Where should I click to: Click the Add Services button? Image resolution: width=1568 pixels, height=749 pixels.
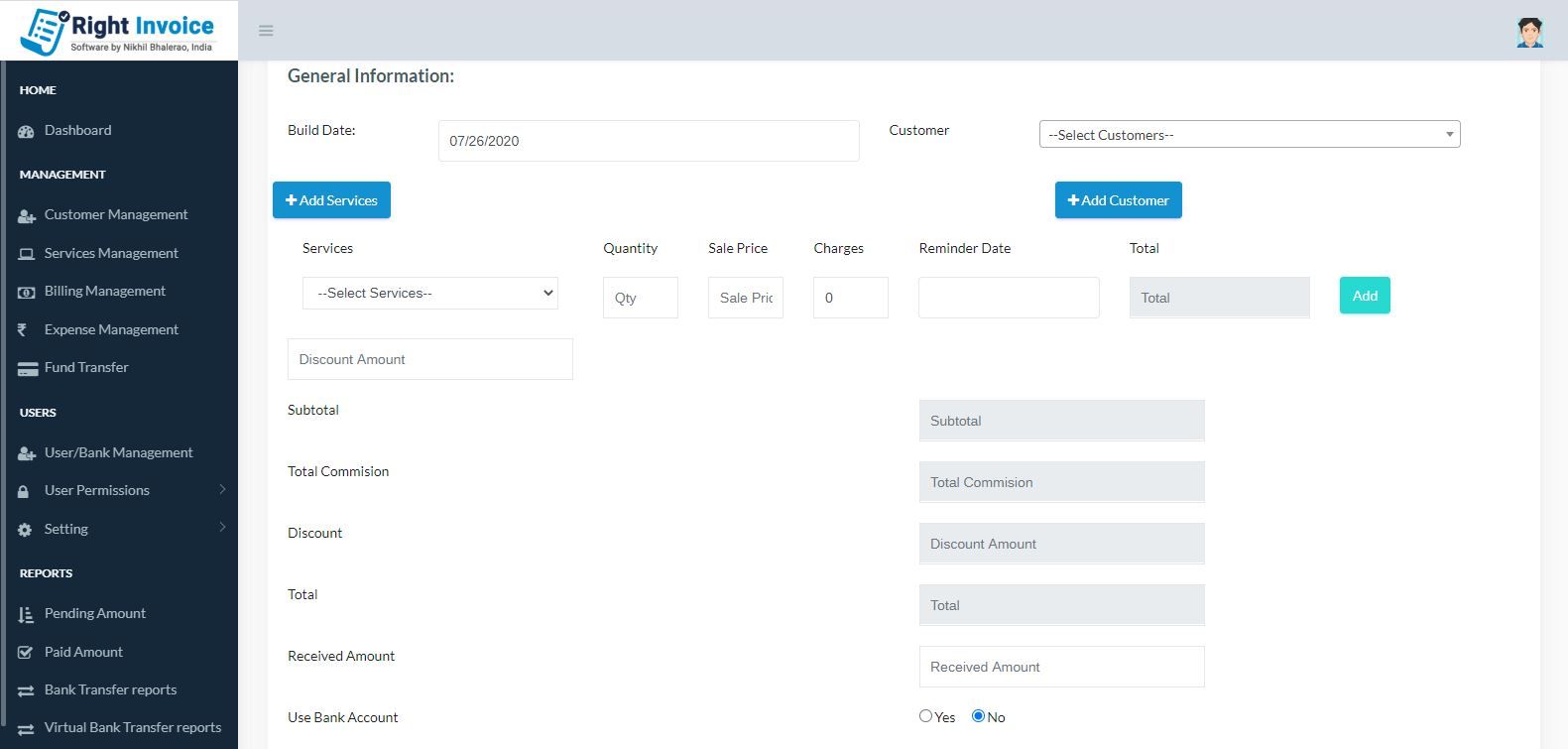[331, 199]
